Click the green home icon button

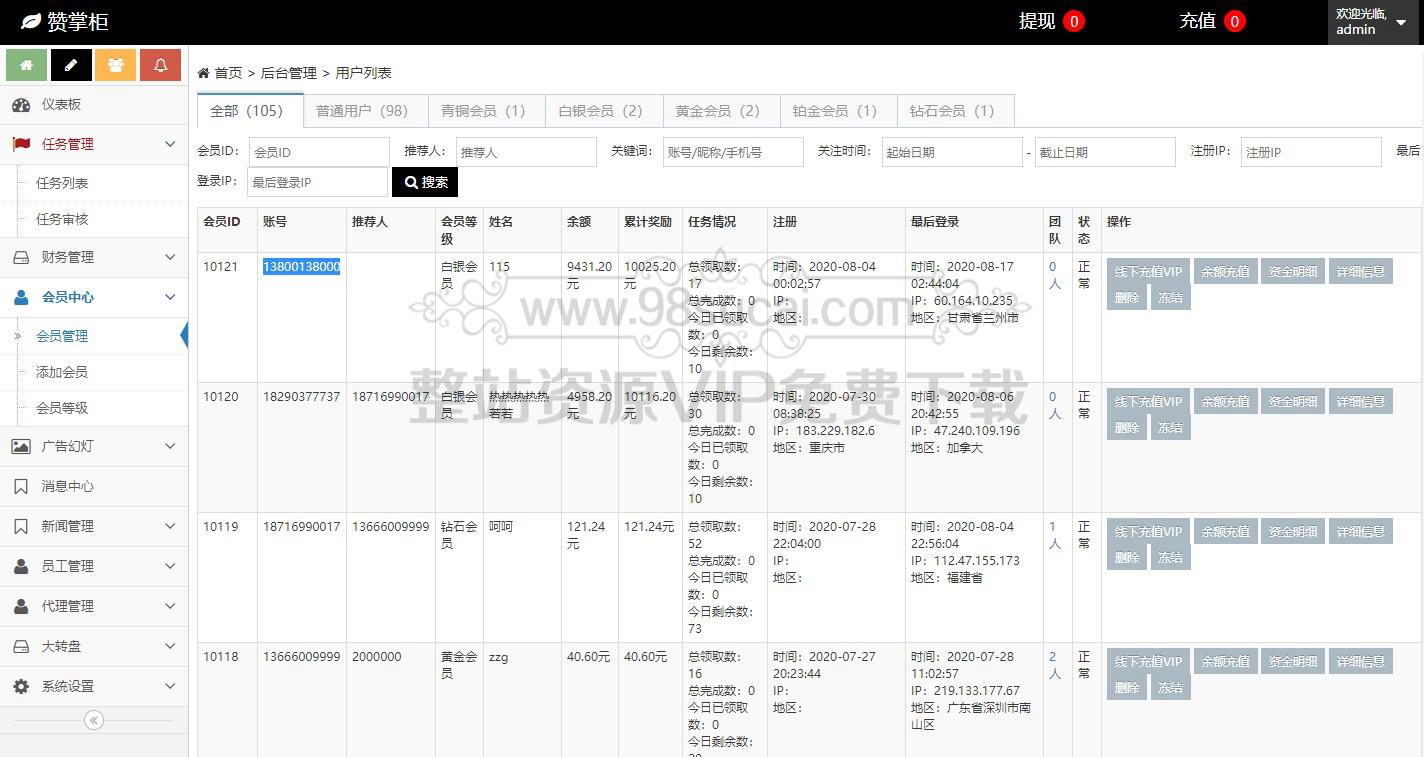coord(26,65)
